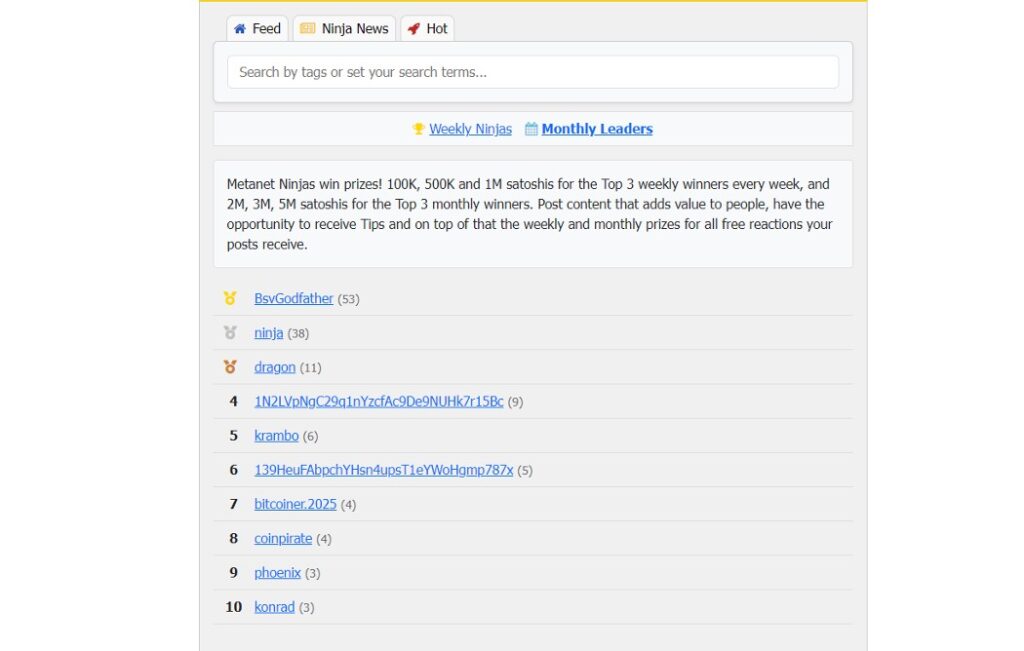Viewport: 1024px width, 651px height.
Task: Open the Hot tab
Action: coord(427,29)
